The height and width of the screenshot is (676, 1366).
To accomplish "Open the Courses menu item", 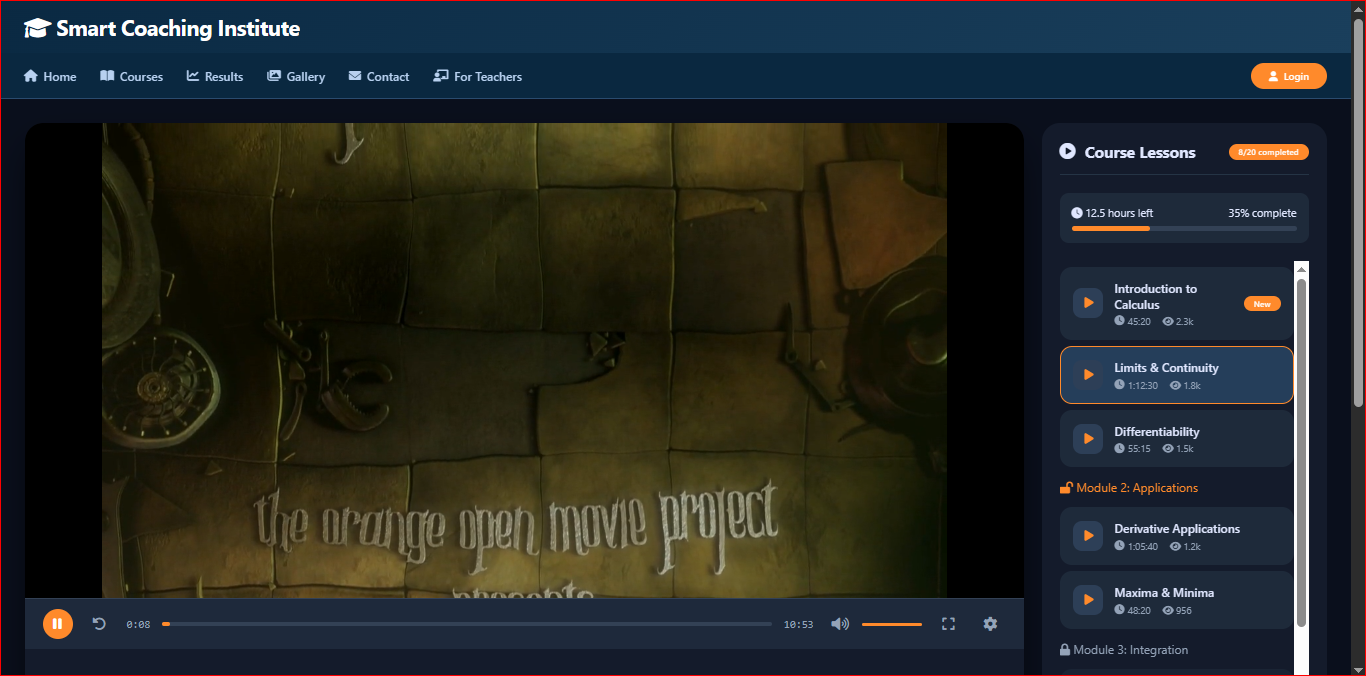I will click(x=131, y=77).
